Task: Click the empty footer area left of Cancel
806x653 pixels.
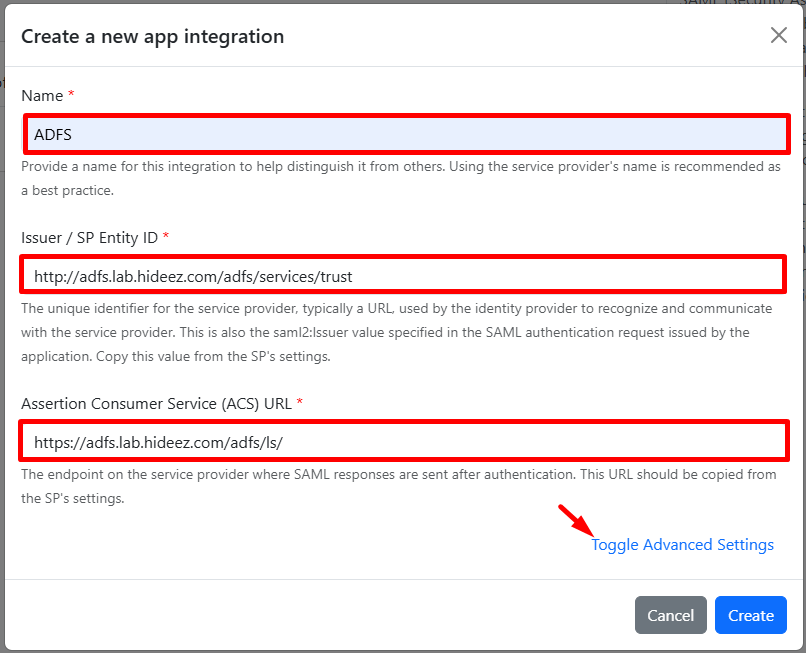Action: click(300, 615)
